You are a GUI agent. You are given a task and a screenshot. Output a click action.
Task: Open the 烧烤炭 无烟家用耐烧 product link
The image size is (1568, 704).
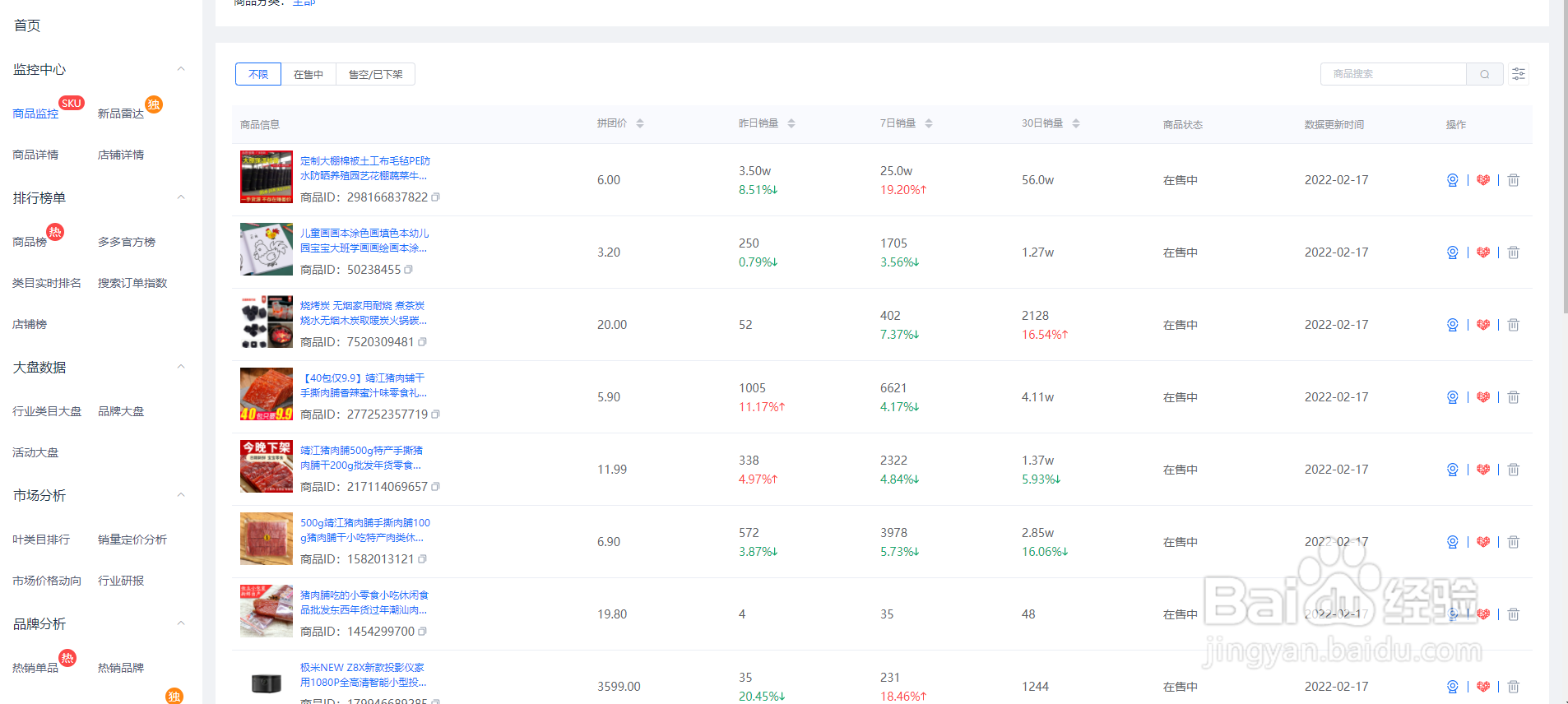[x=364, y=313]
